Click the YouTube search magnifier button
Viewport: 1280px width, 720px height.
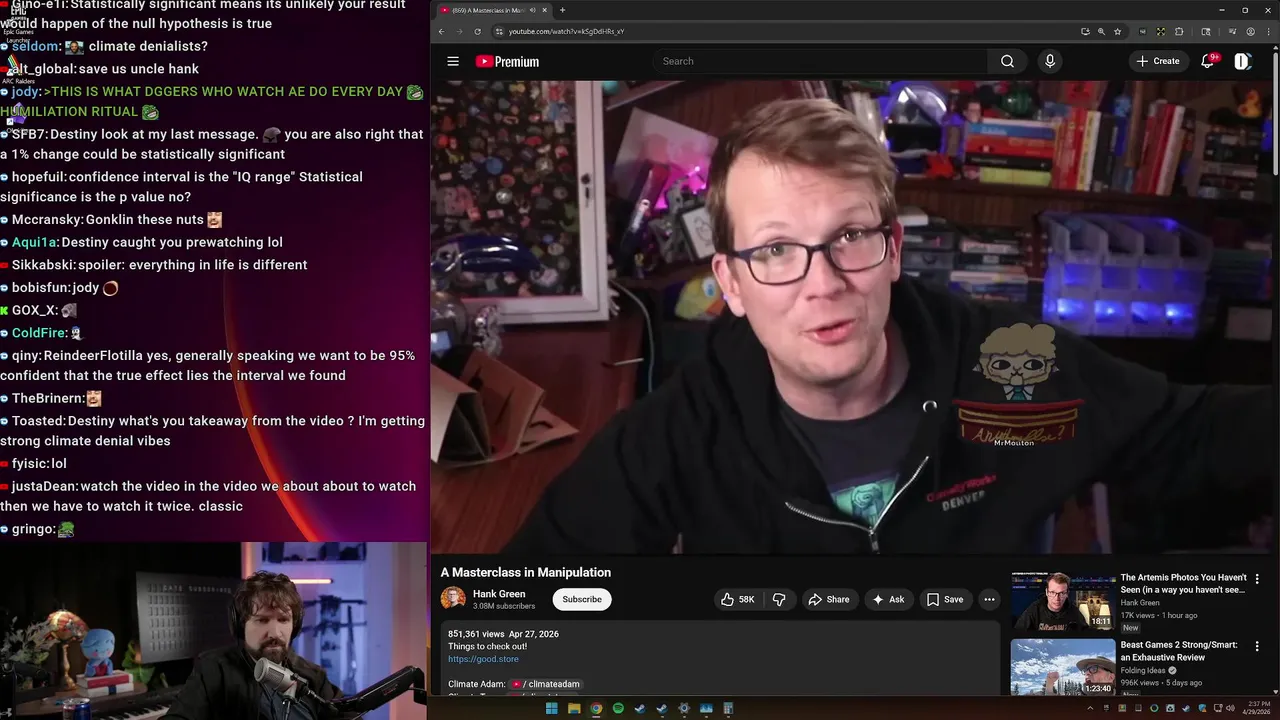point(1007,61)
